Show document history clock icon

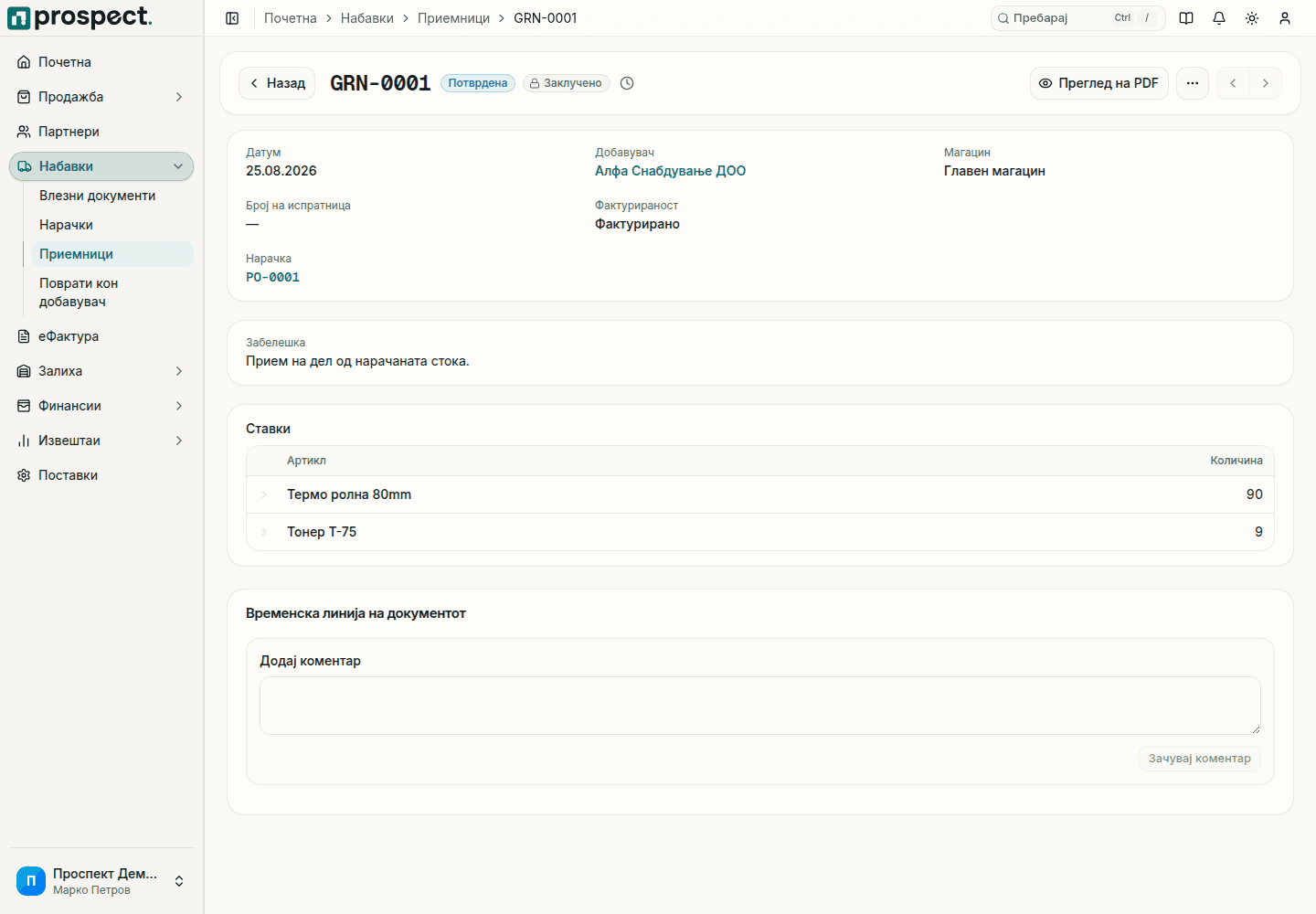click(x=627, y=83)
